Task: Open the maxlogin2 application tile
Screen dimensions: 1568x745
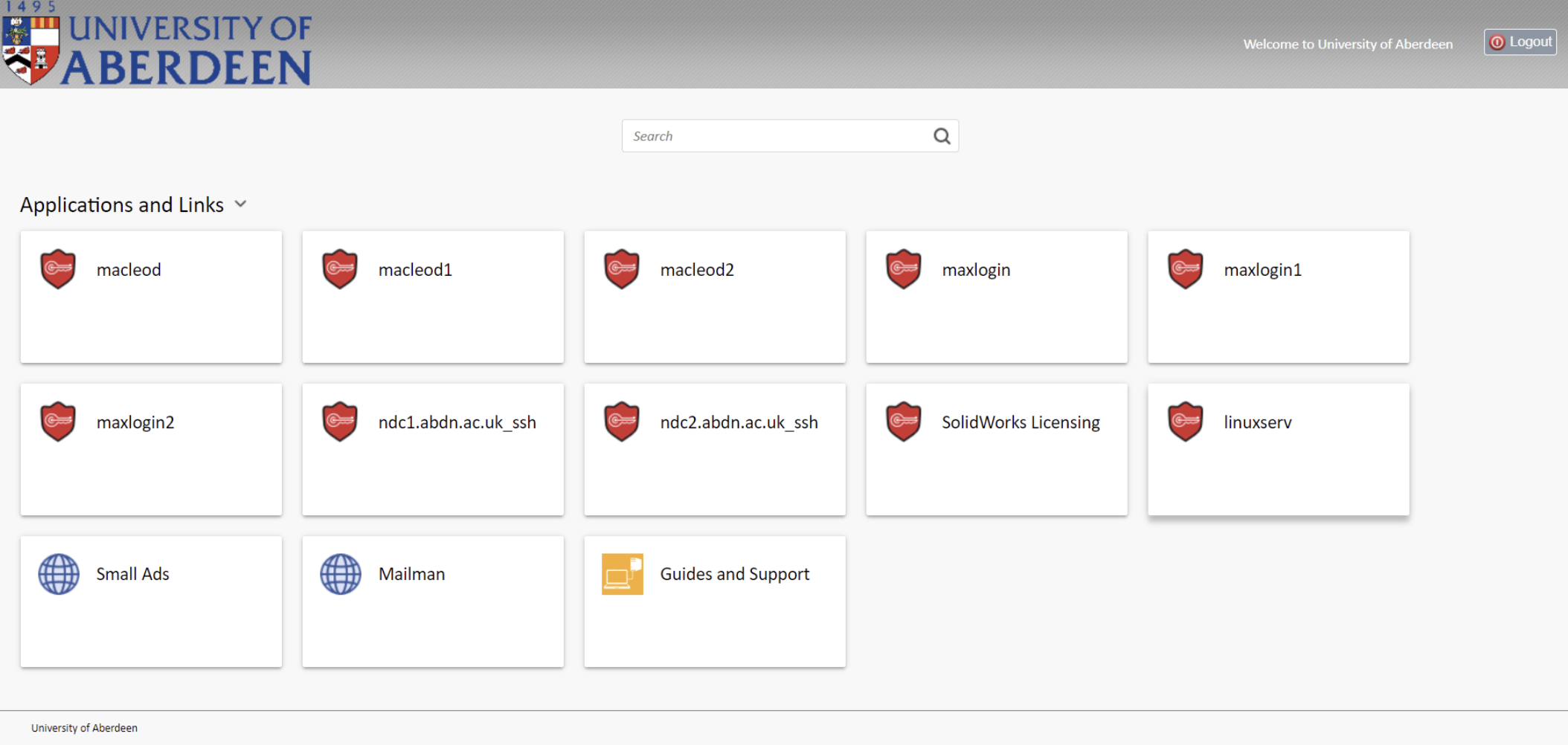Action: [x=151, y=449]
